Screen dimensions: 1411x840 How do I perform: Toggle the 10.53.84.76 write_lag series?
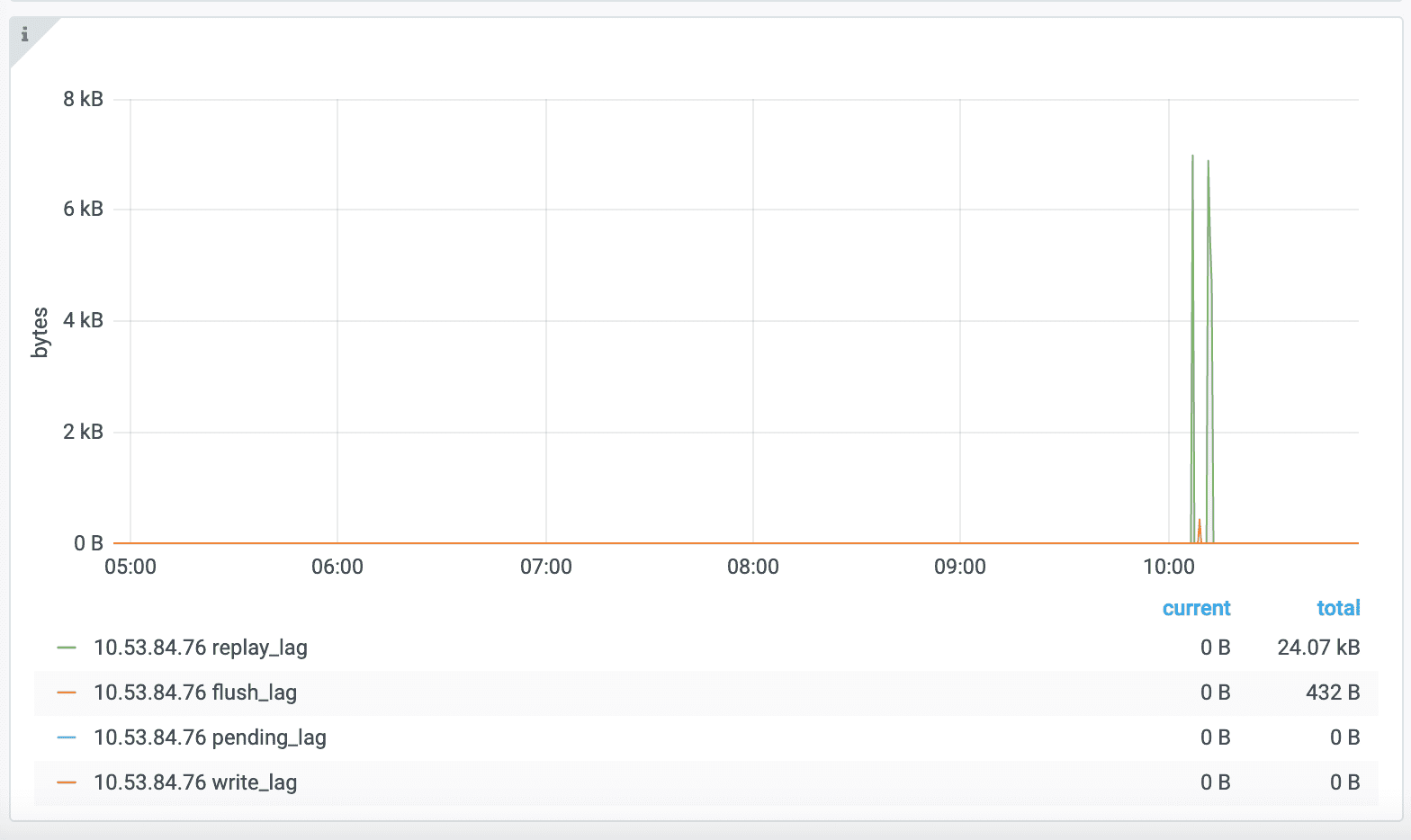click(194, 782)
